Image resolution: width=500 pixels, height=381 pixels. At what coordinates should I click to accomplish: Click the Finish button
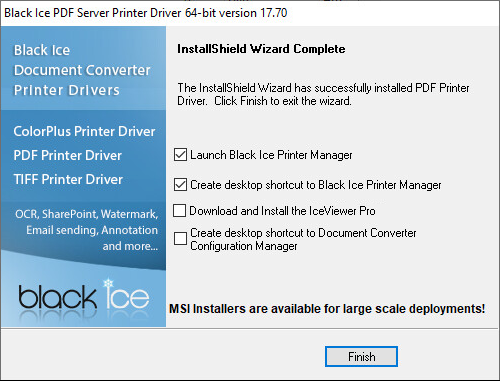tap(361, 357)
